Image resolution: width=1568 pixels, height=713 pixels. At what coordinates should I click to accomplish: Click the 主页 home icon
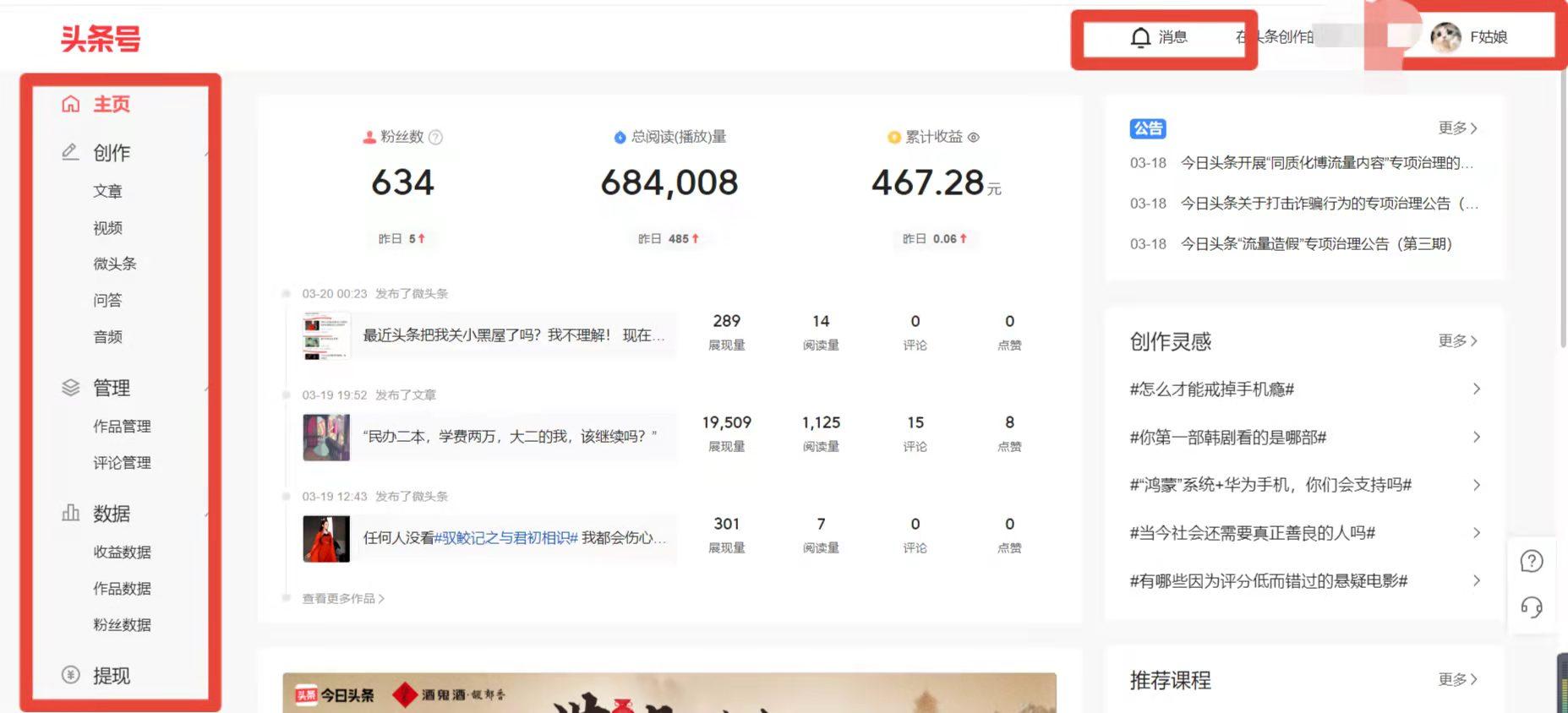70,104
